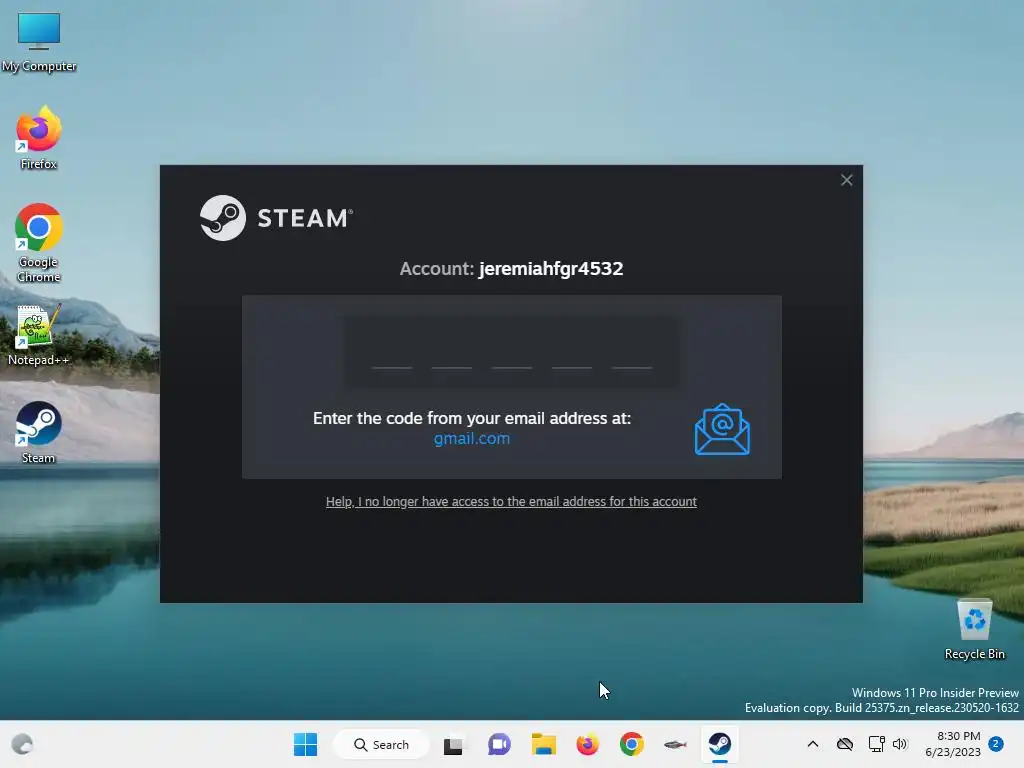This screenshot has height=768, width=1024.
Task: Click the gmail.com email address text
Action: 472,439
